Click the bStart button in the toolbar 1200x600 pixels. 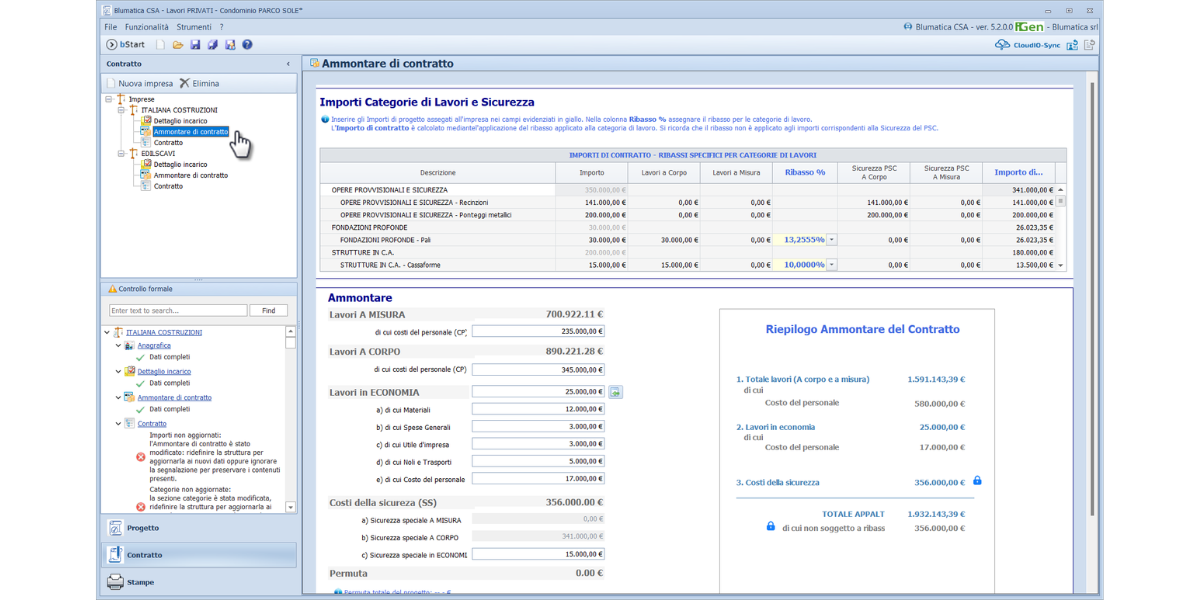coord(125,45)
